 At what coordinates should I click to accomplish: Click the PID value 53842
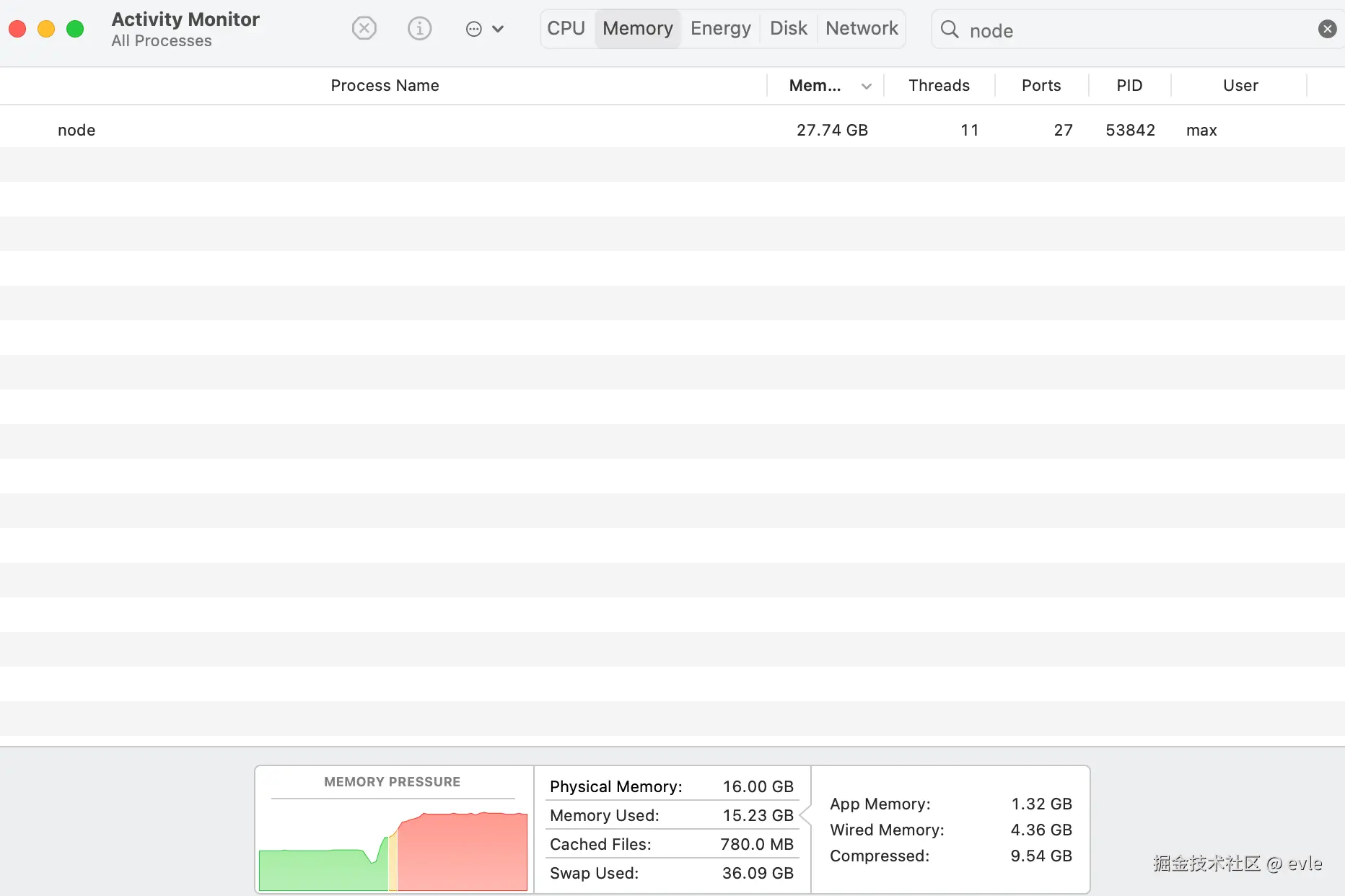pyautogui.click(x=1131, y=131)
